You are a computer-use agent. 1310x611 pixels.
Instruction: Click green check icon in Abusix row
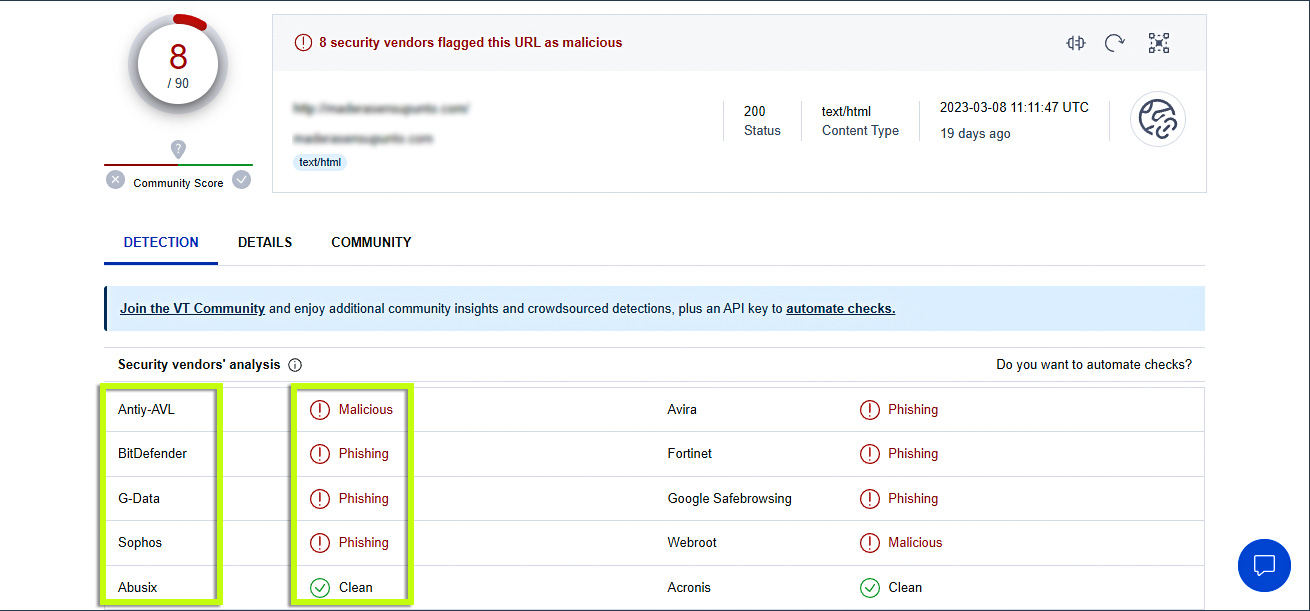coord(320,587)
